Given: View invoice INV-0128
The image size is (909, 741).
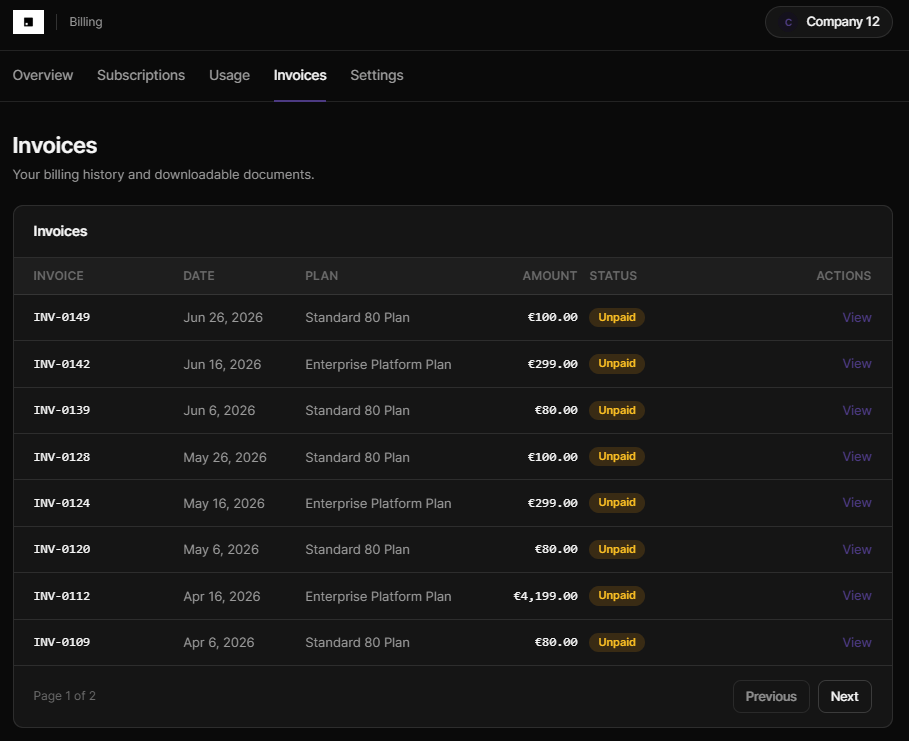Looking at the screenshot, I should [857, 456].
